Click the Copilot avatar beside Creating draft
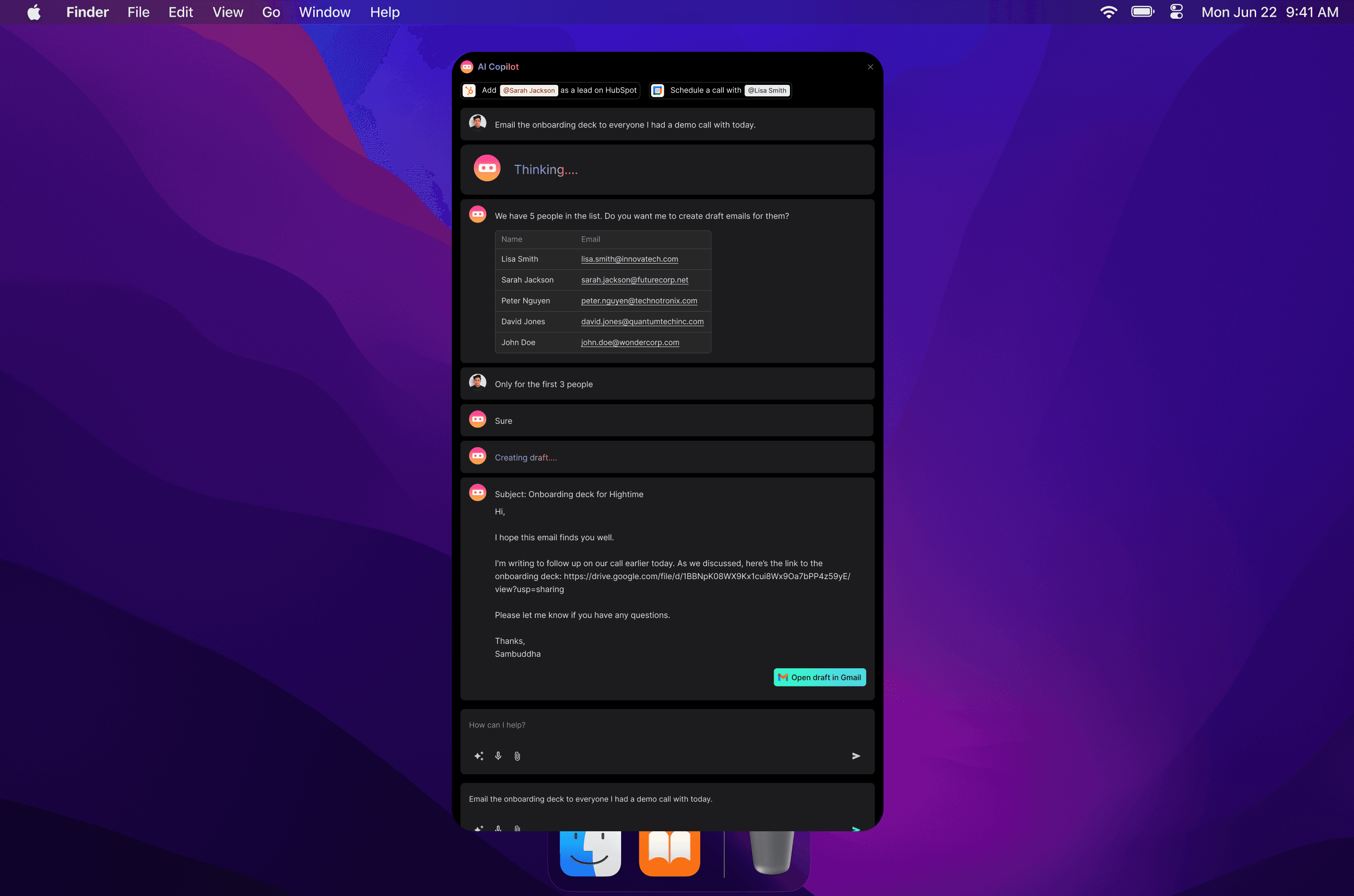 [x=478, y=455]
